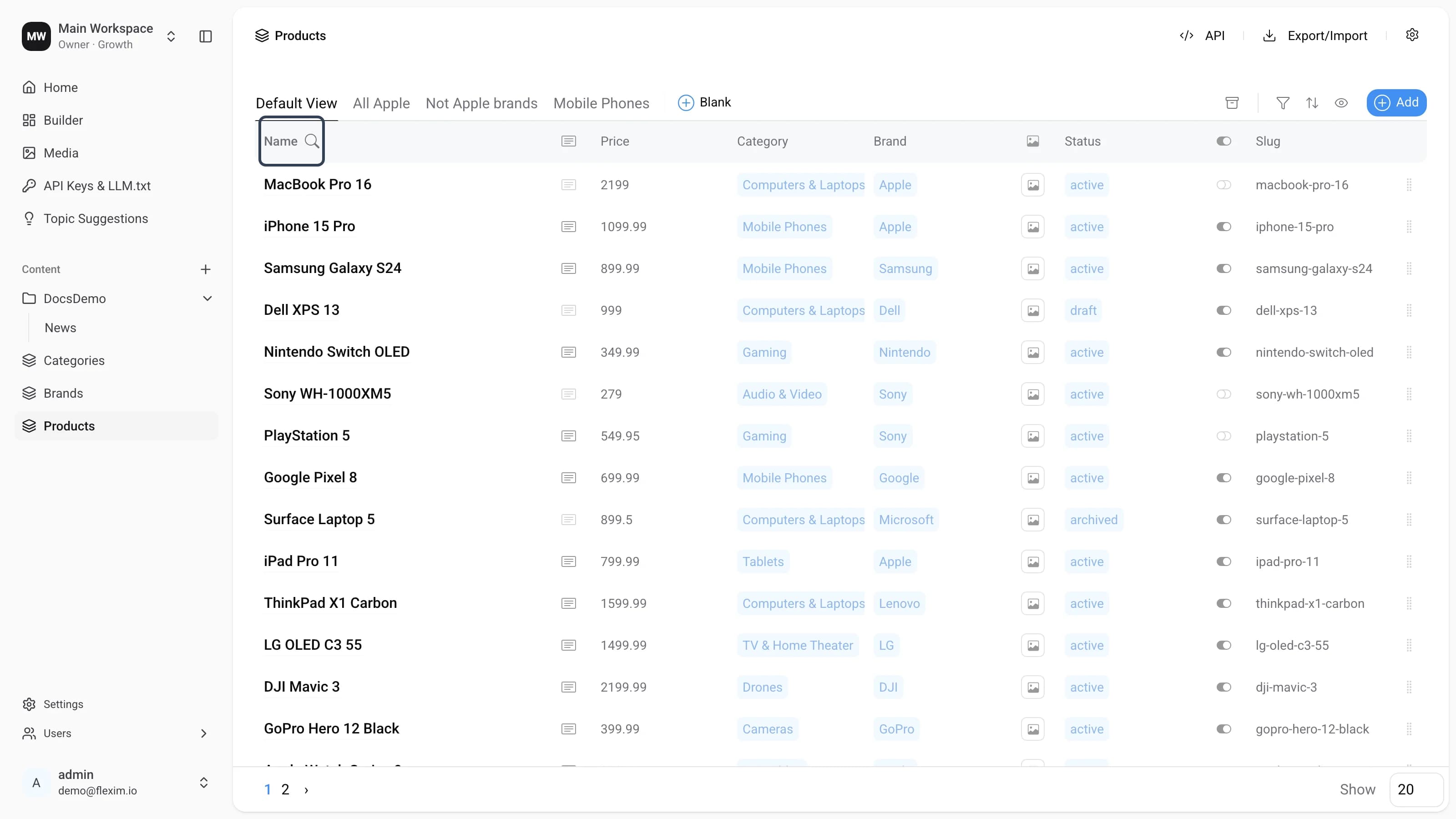Click the draft status badge
Image resolution: width=1456 pixels, height=819 pixels.
[1083, 310]
